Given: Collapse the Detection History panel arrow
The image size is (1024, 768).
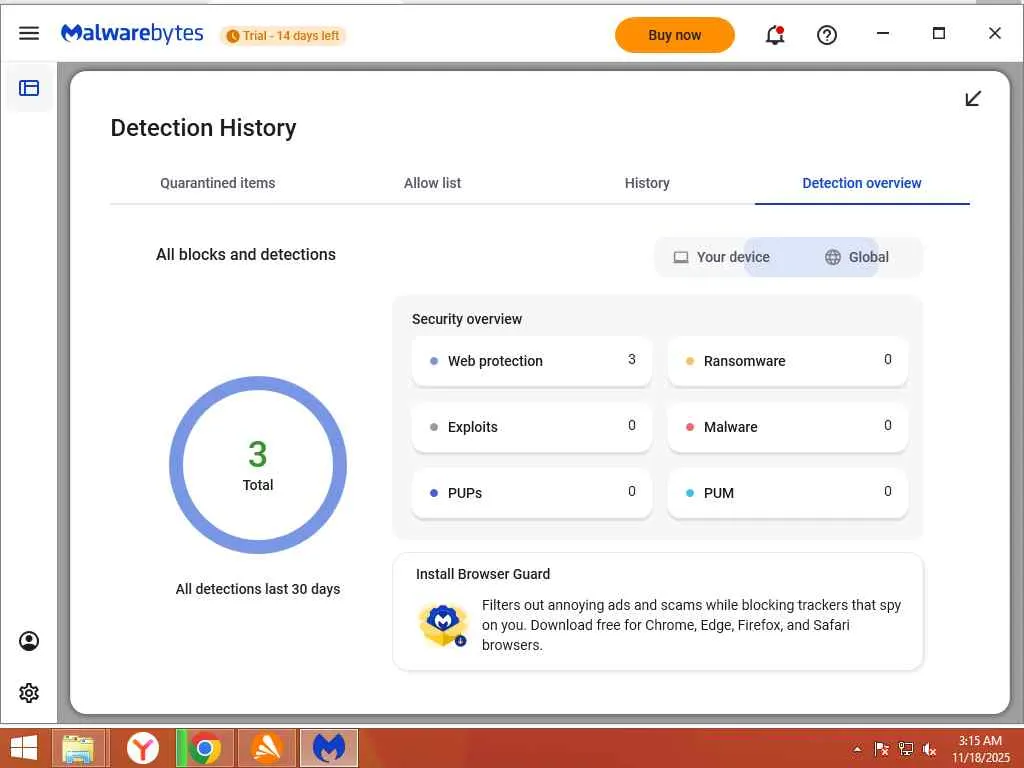Looking at the screenshot, I should coord(973,98).
